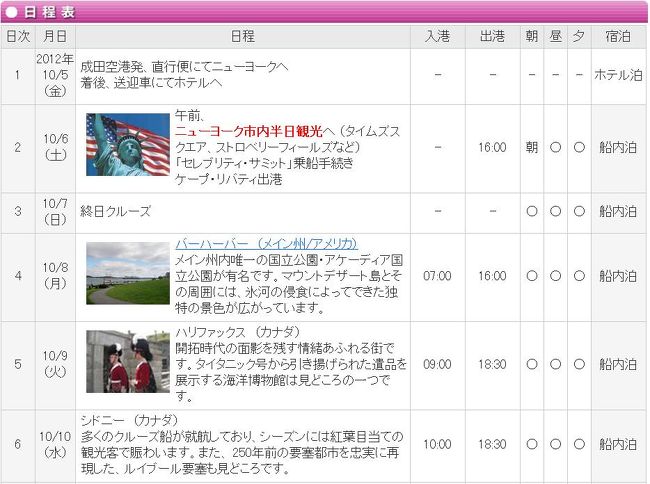Image resolution: width=650 pixels, height=484 pixels.
Task: Select the 夕 column header
Action: [x=579, y=36]
